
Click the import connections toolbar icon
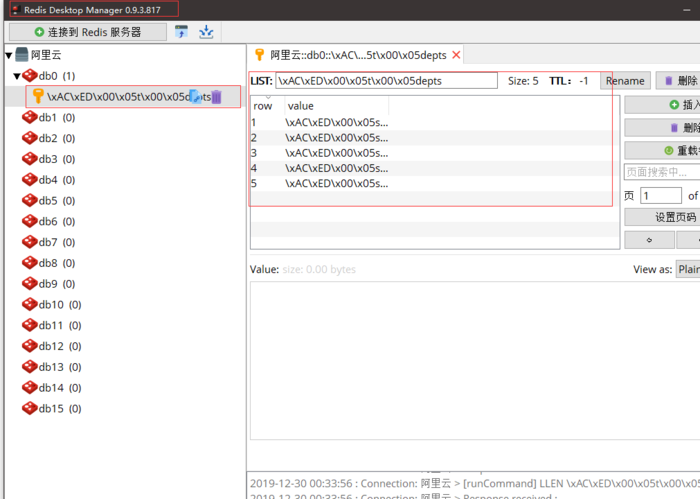click(206, 32)
